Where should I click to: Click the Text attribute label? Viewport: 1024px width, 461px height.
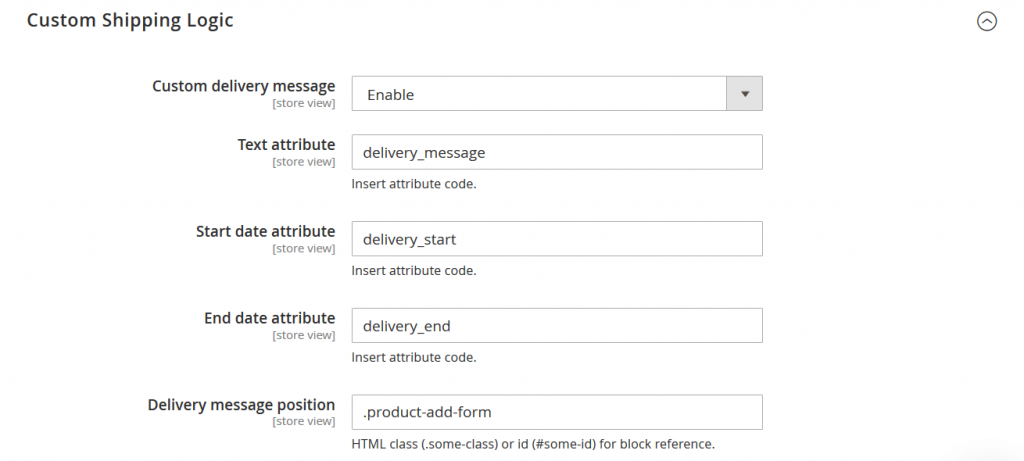tap(286, 144)
